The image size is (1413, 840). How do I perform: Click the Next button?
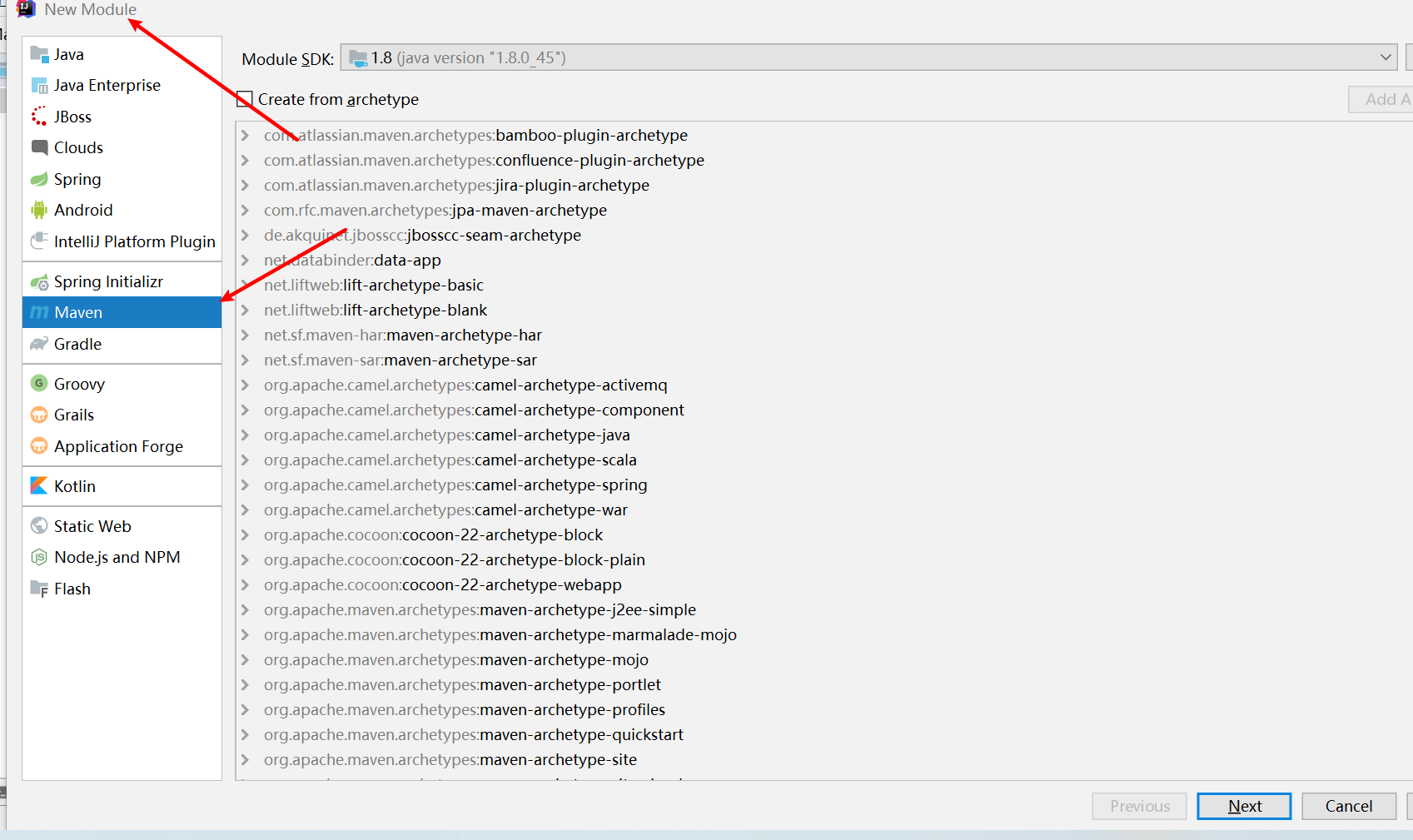point(1244,806)
